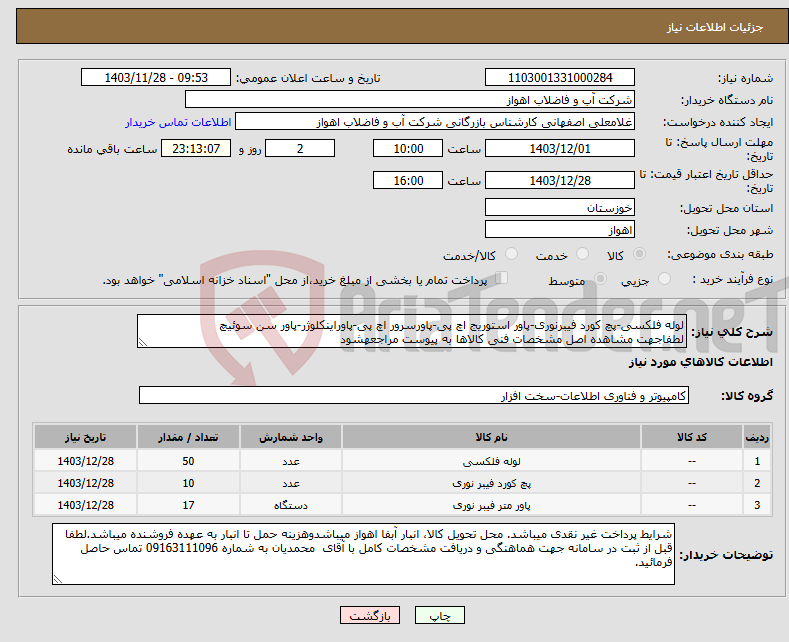The image size is (789, 642).
Task: Click the گروه کالا field کامپیوتر و فناوری اطلاعات
Action: 414,395
